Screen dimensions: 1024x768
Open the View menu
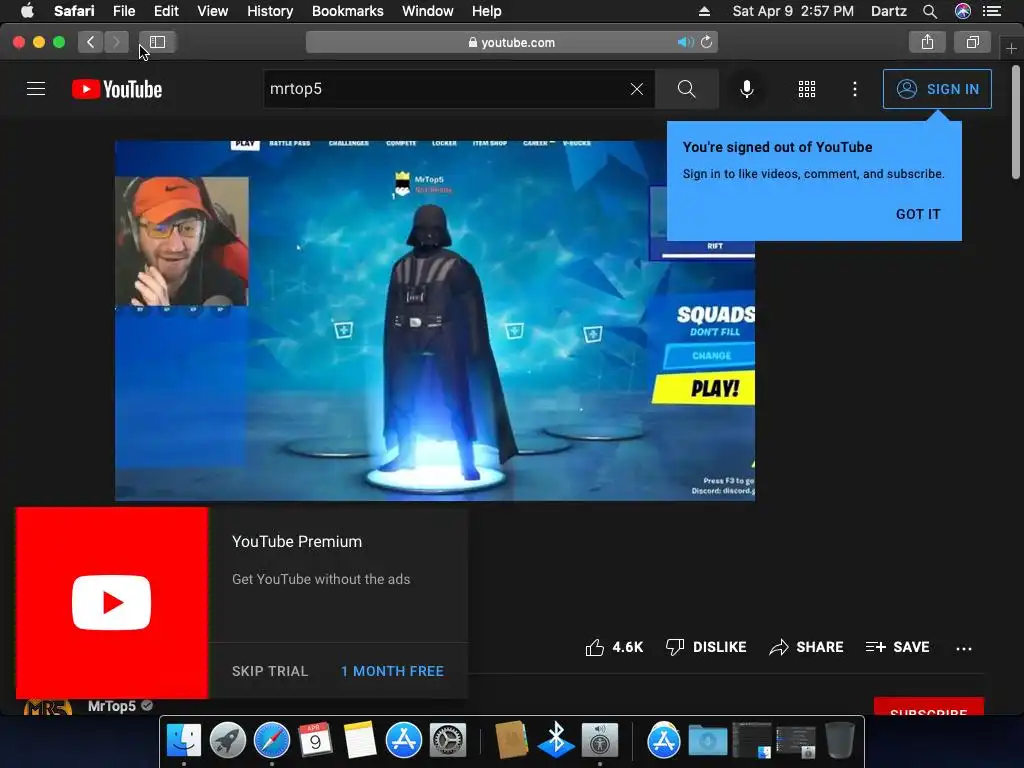[x=212, y=11]
